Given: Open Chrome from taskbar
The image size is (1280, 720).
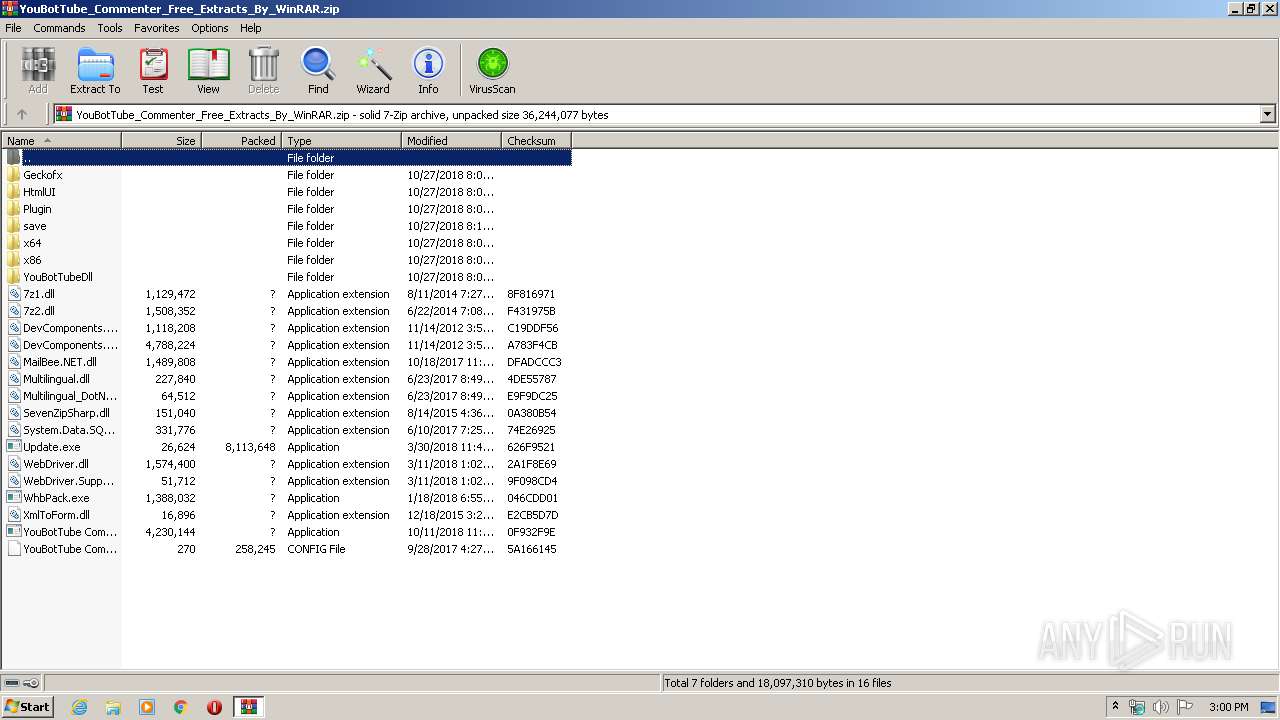Looking at the screenshot, I should point(181,707).
